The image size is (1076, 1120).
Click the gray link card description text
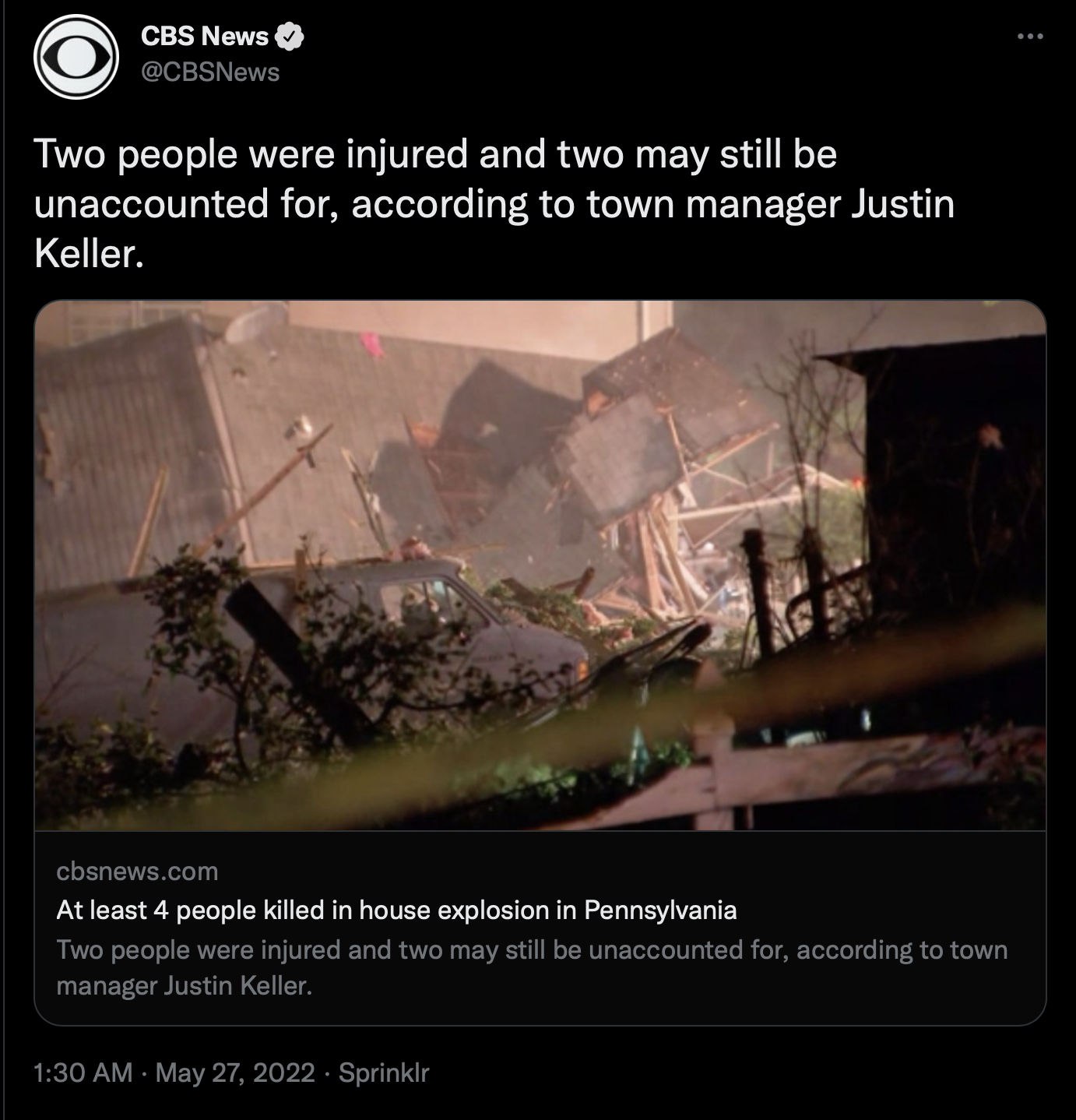coord(533,967)
